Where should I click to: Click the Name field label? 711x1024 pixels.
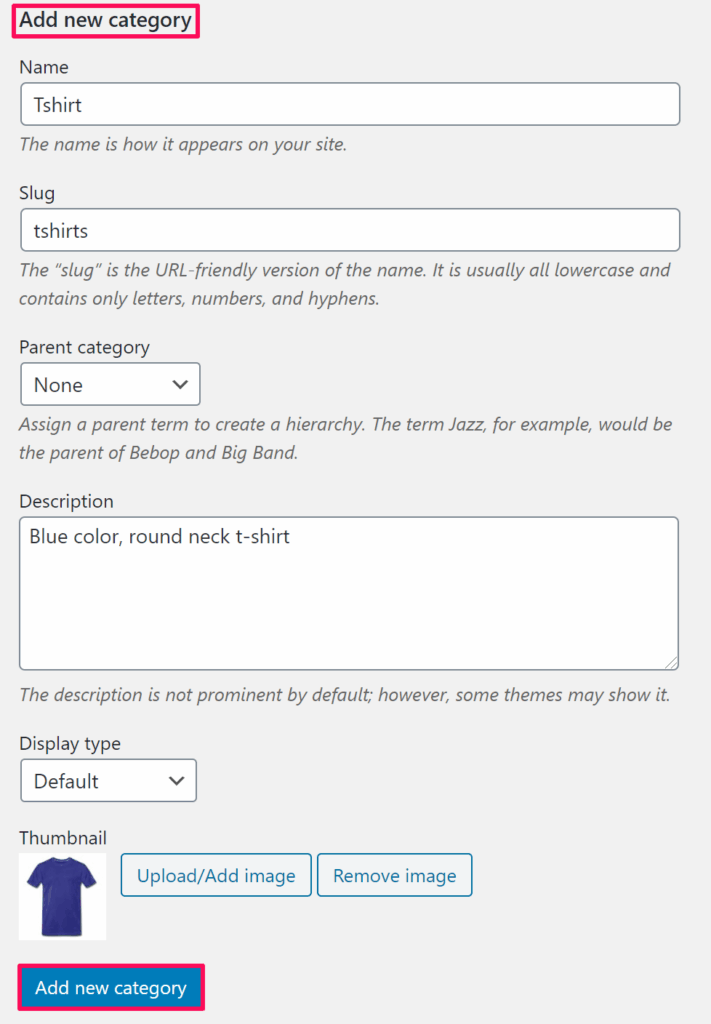click(x=44, y=67)
